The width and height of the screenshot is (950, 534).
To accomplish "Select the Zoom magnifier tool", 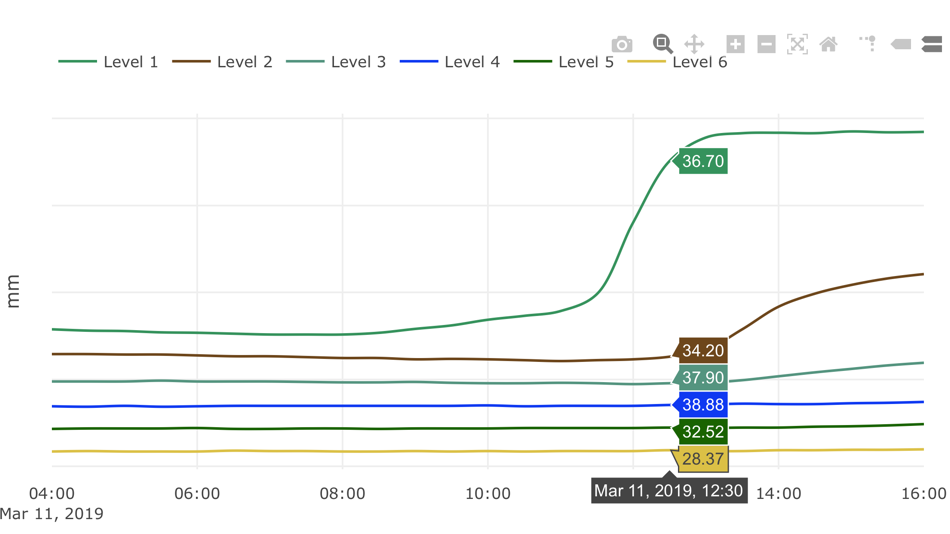I will [x=663, y=44].
